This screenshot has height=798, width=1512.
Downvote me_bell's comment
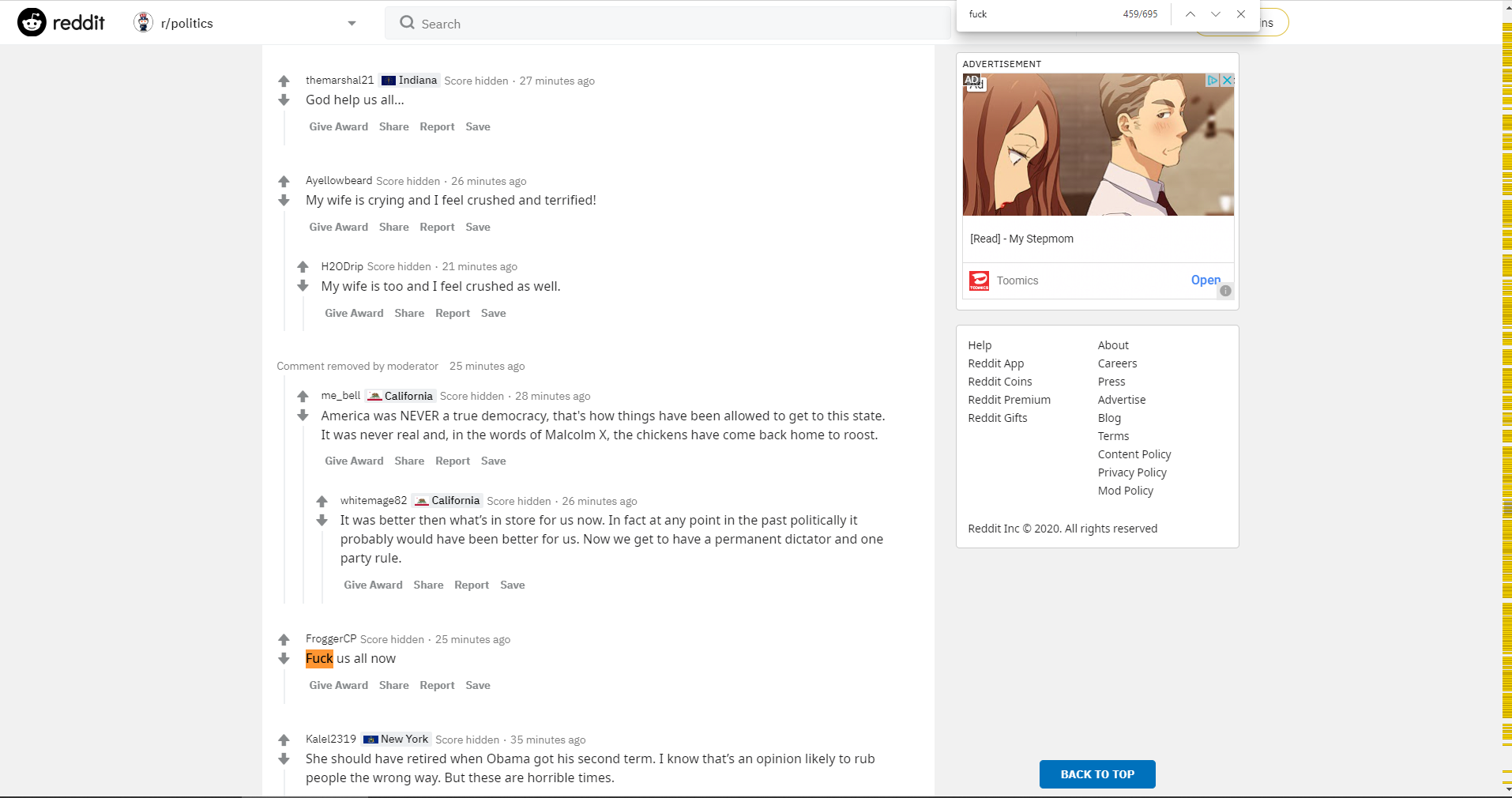click(x=303, y=416)
